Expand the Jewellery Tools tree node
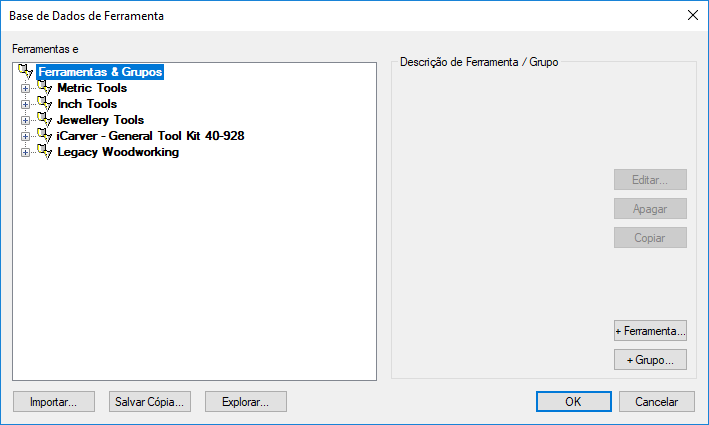The height and width of the screenshot is (425, 709). (x=26, y=121)
